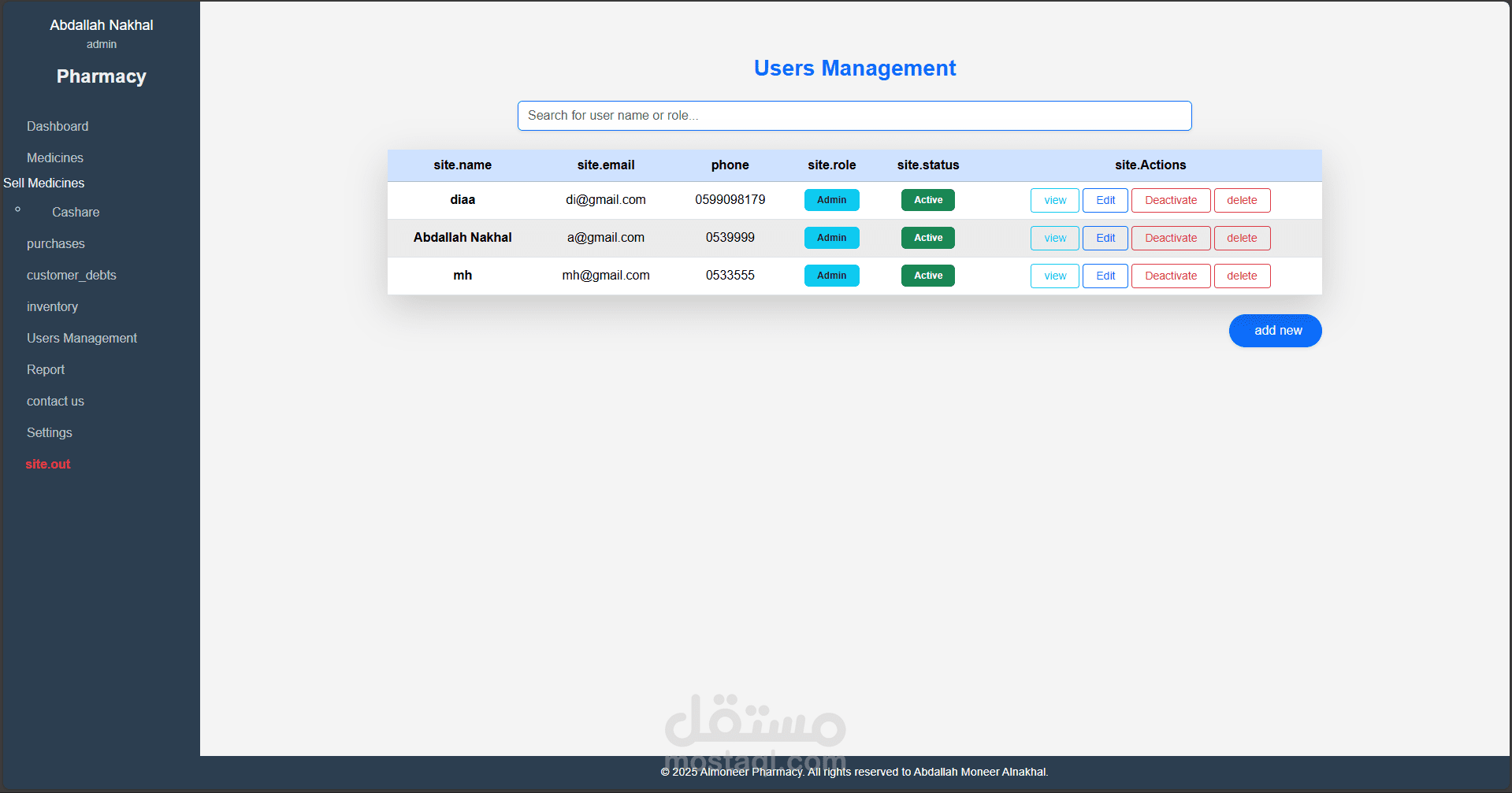Viewport: 1512px width, 793px height.
Task: Click Admin role badge for Abdallah Nakhal
Action: (x=832, y=238)
